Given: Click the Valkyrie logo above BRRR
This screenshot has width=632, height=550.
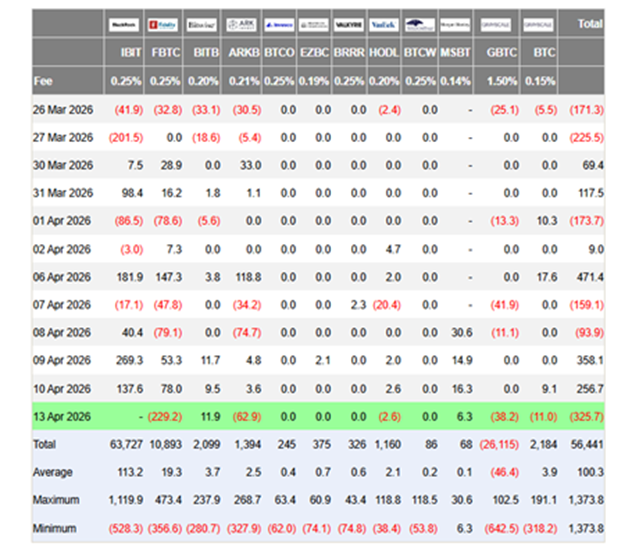Looking at the screenshot, I should (349, 25).
